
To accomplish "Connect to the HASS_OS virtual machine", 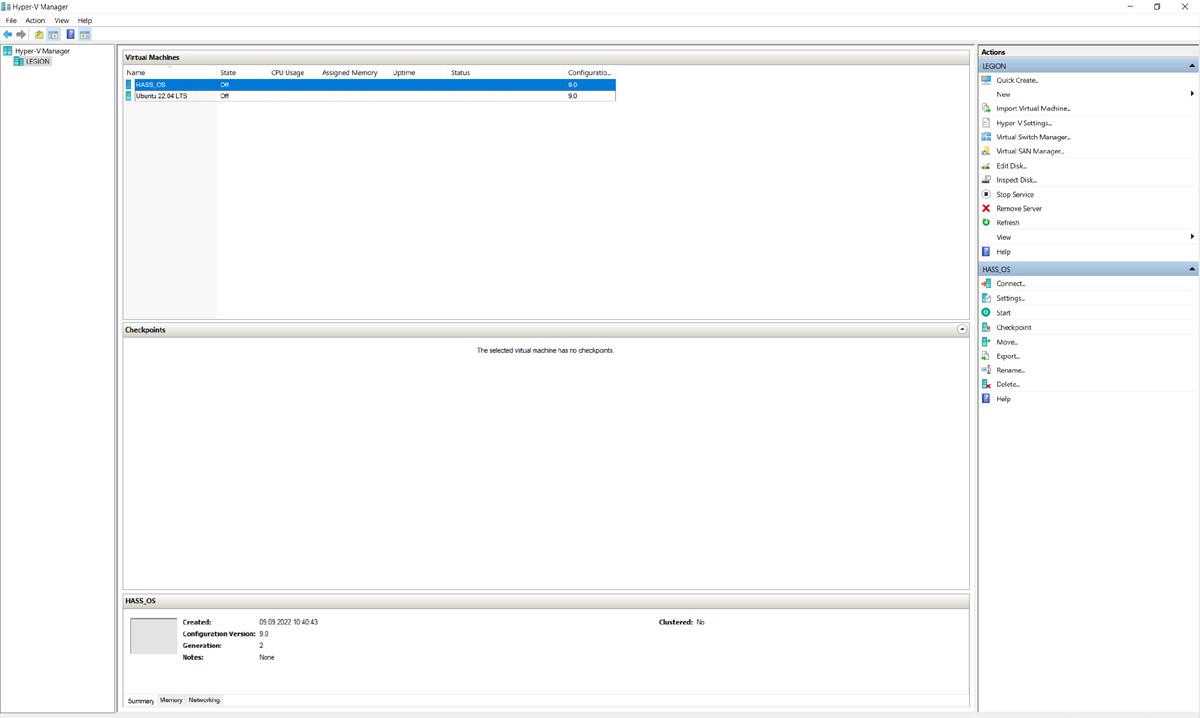I will coord(1011,283).
